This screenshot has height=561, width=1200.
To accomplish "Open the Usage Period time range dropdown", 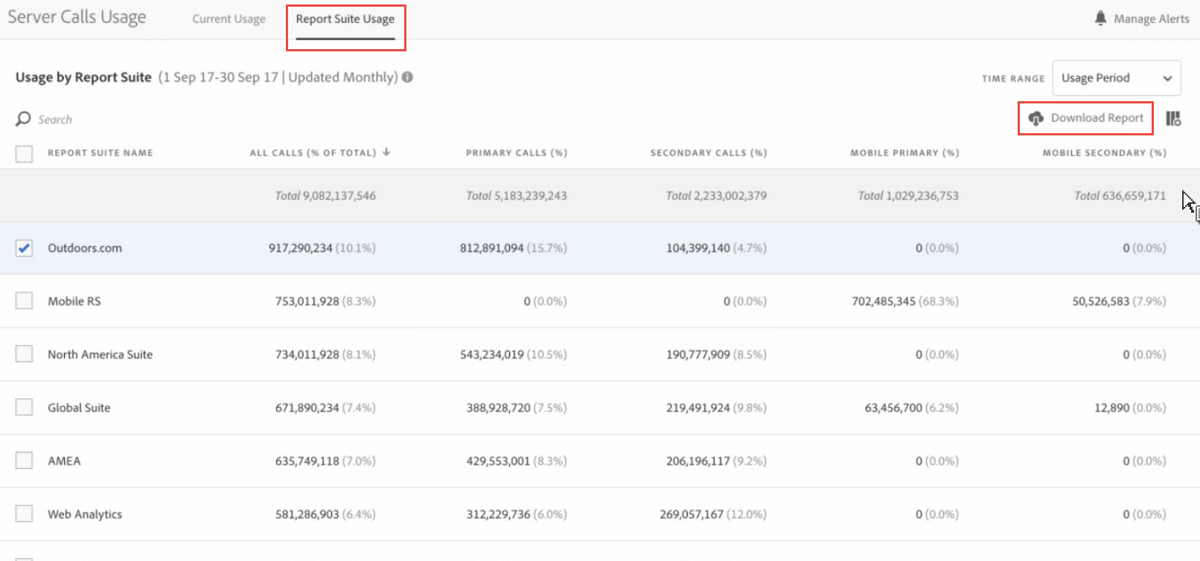I will (x=1116, y=78).
